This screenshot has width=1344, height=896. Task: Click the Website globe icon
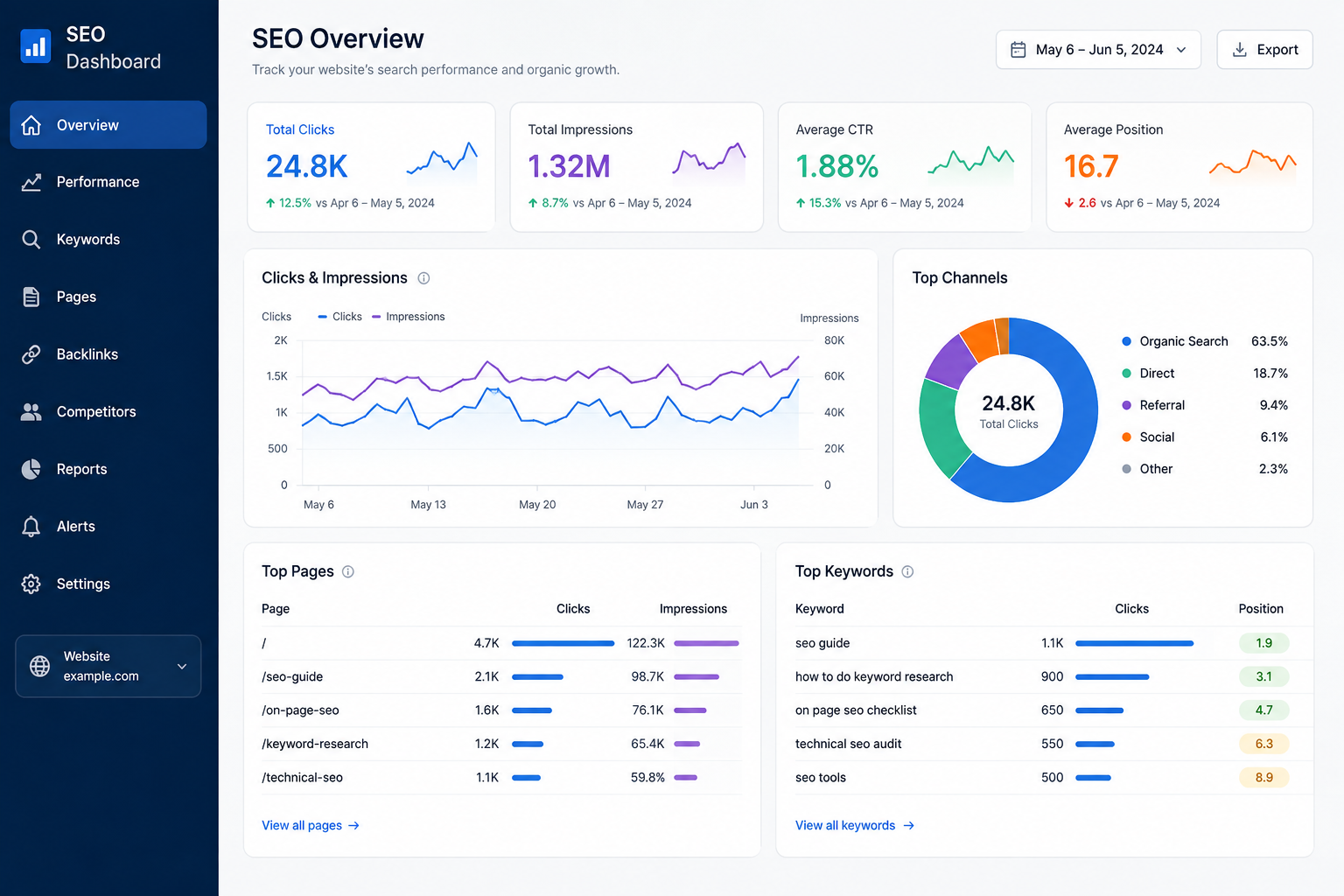(40, 666)
